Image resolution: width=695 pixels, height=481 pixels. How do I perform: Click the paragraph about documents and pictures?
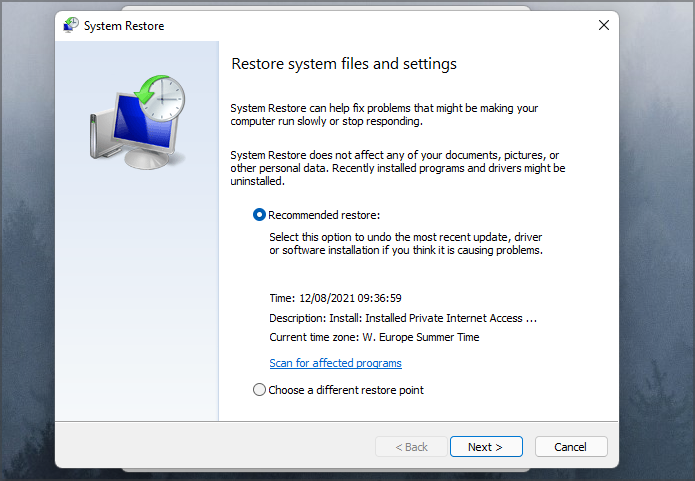[398, 168]
